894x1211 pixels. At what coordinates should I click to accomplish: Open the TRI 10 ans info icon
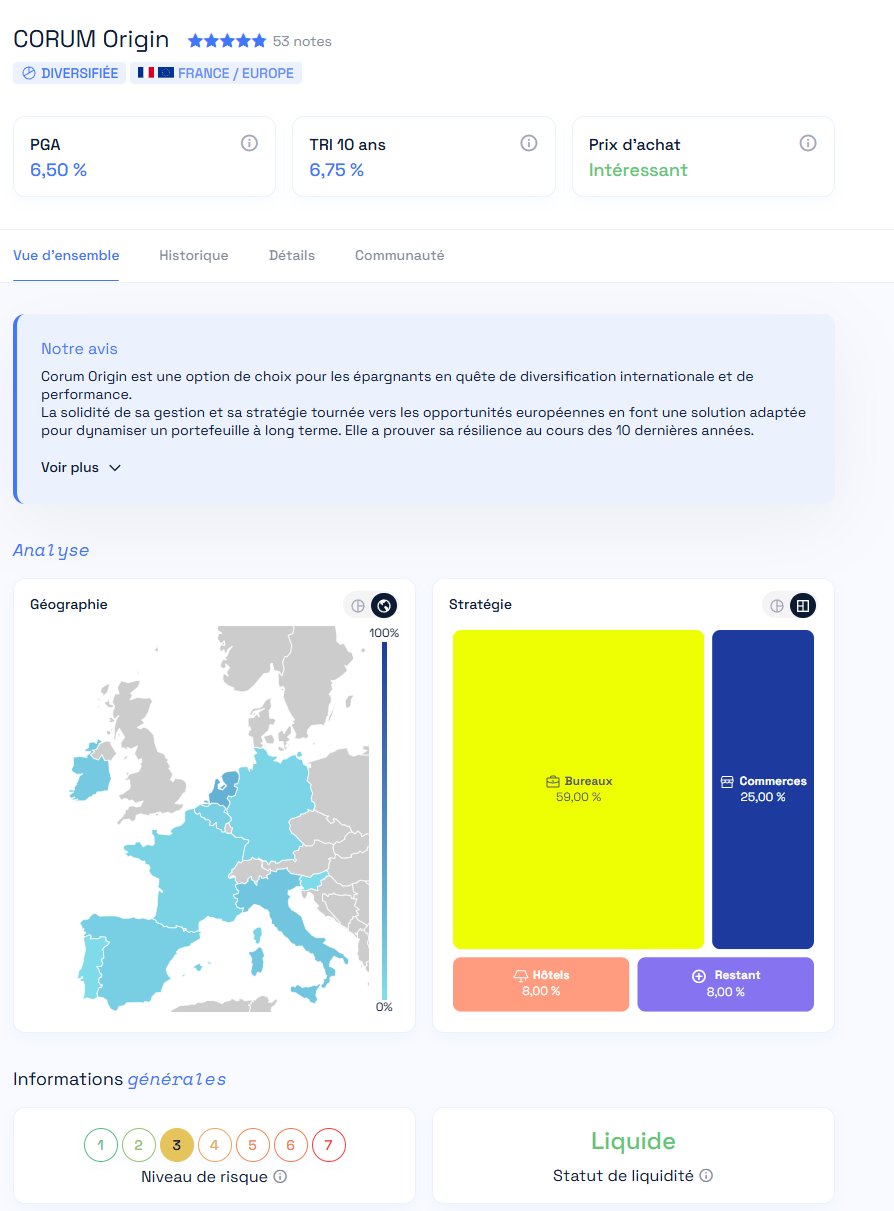[x=529, y=143]
